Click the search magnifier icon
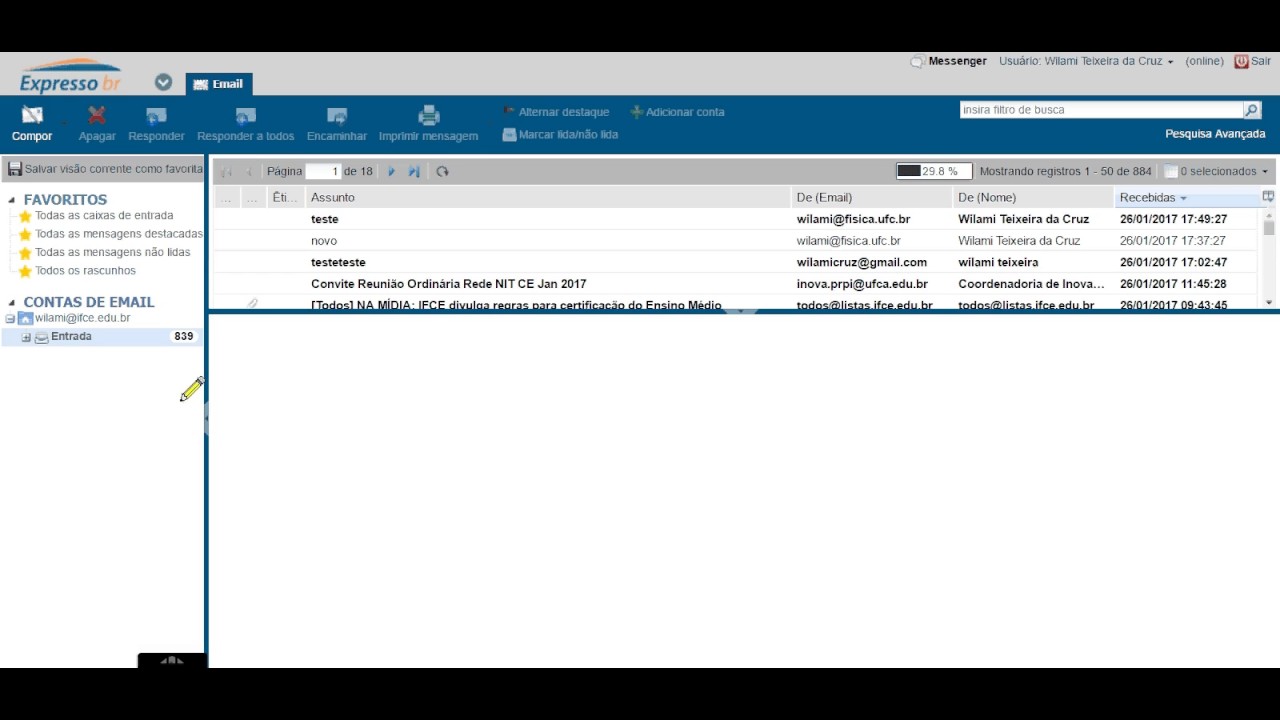 (1251, 110)
